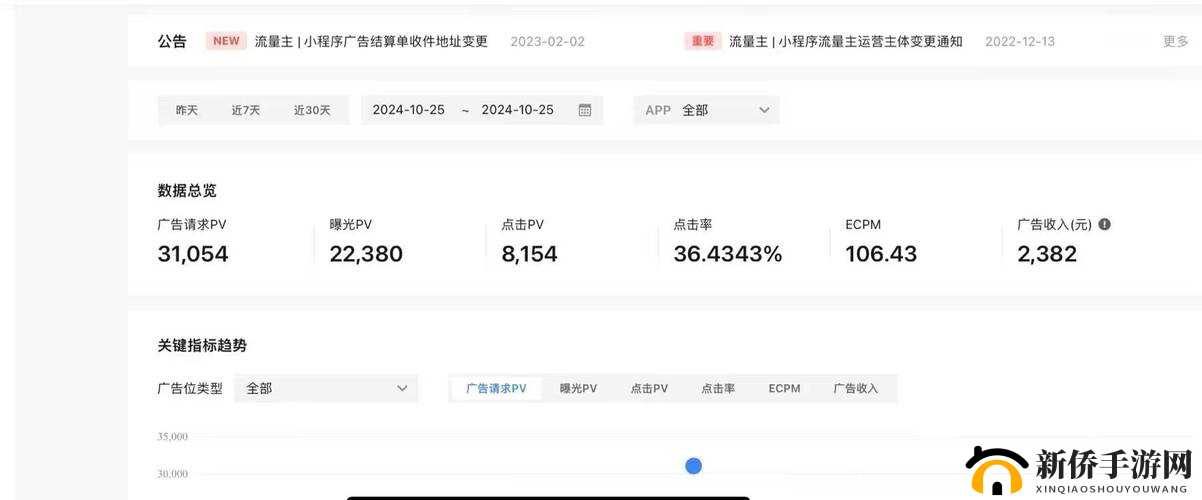The width and height of the screenshot is (1202, 500).
Task: Click the 公告 label
Action: point(172,41)
